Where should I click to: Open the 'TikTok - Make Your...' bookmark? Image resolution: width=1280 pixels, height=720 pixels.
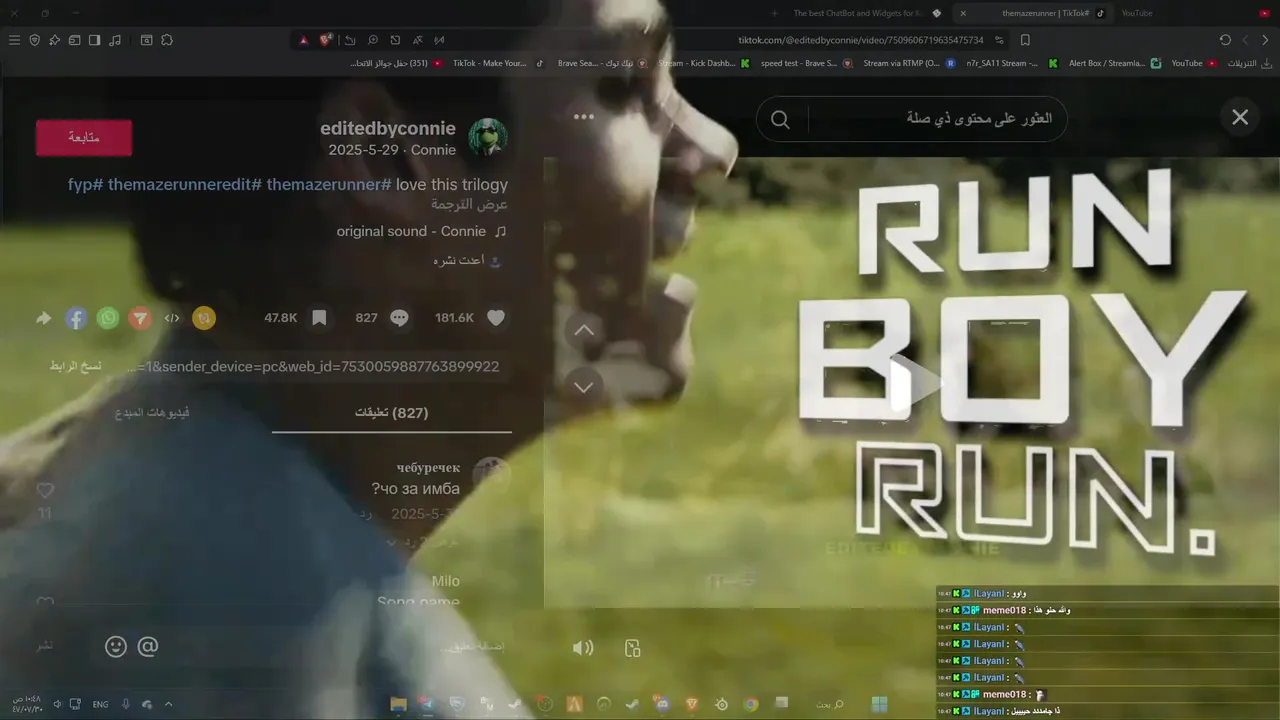click(497, 63)
